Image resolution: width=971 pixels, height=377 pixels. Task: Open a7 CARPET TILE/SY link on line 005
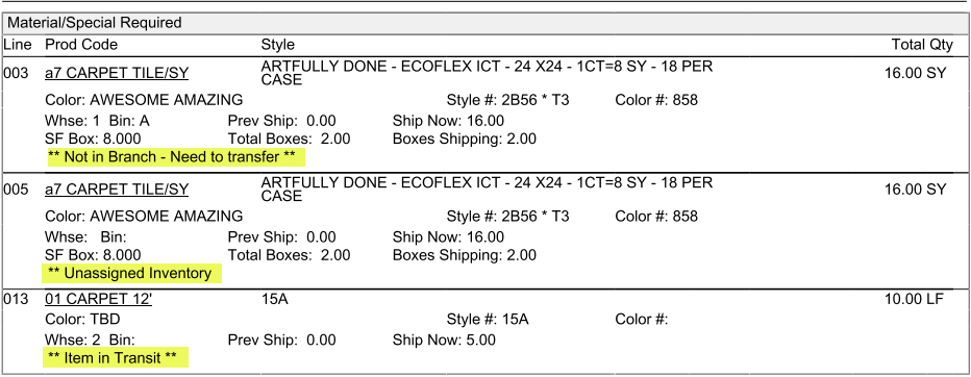[117, 189]
